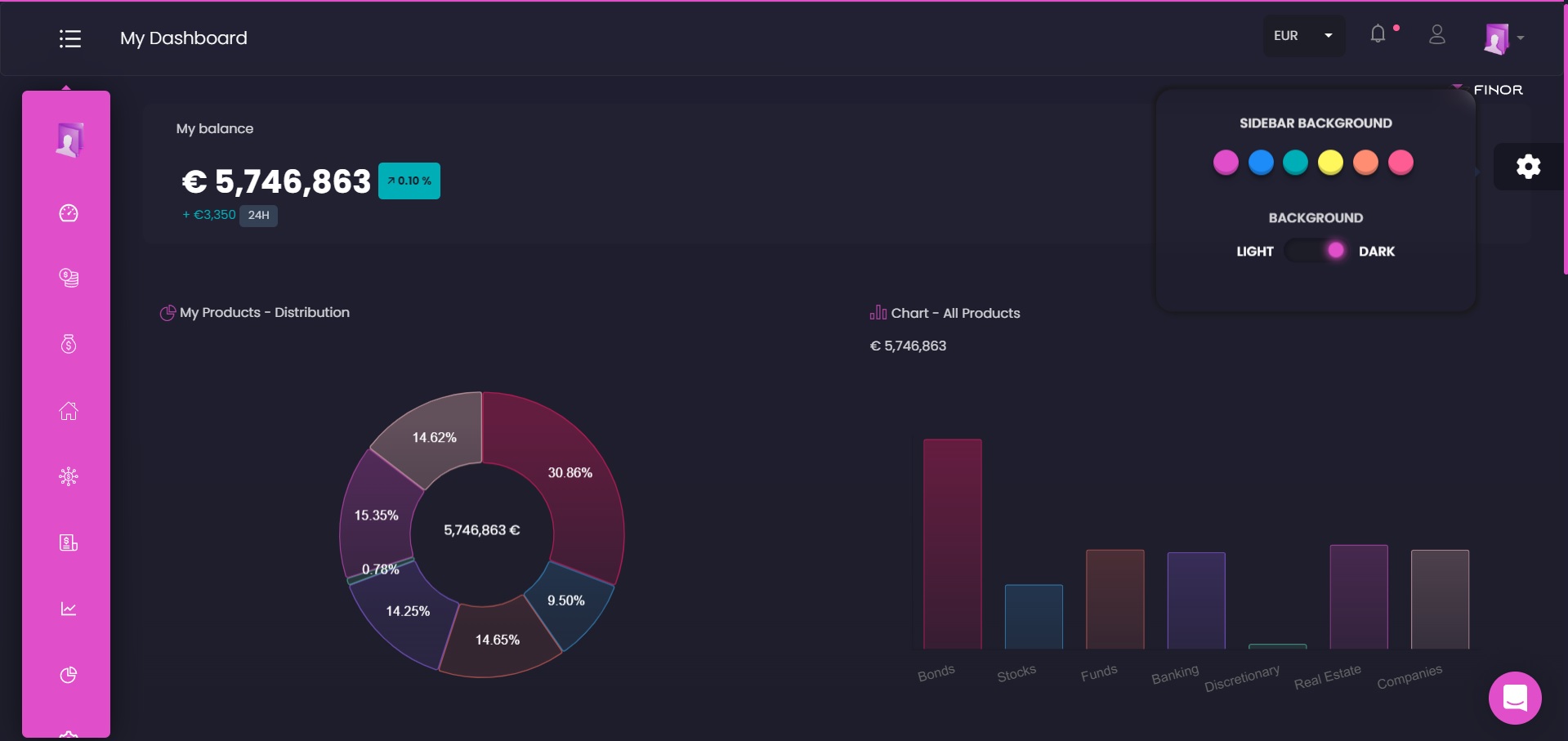Select the blue sidebar background color
Image resolution: width=1568 pixels, height=741 pixels.
1261,162
